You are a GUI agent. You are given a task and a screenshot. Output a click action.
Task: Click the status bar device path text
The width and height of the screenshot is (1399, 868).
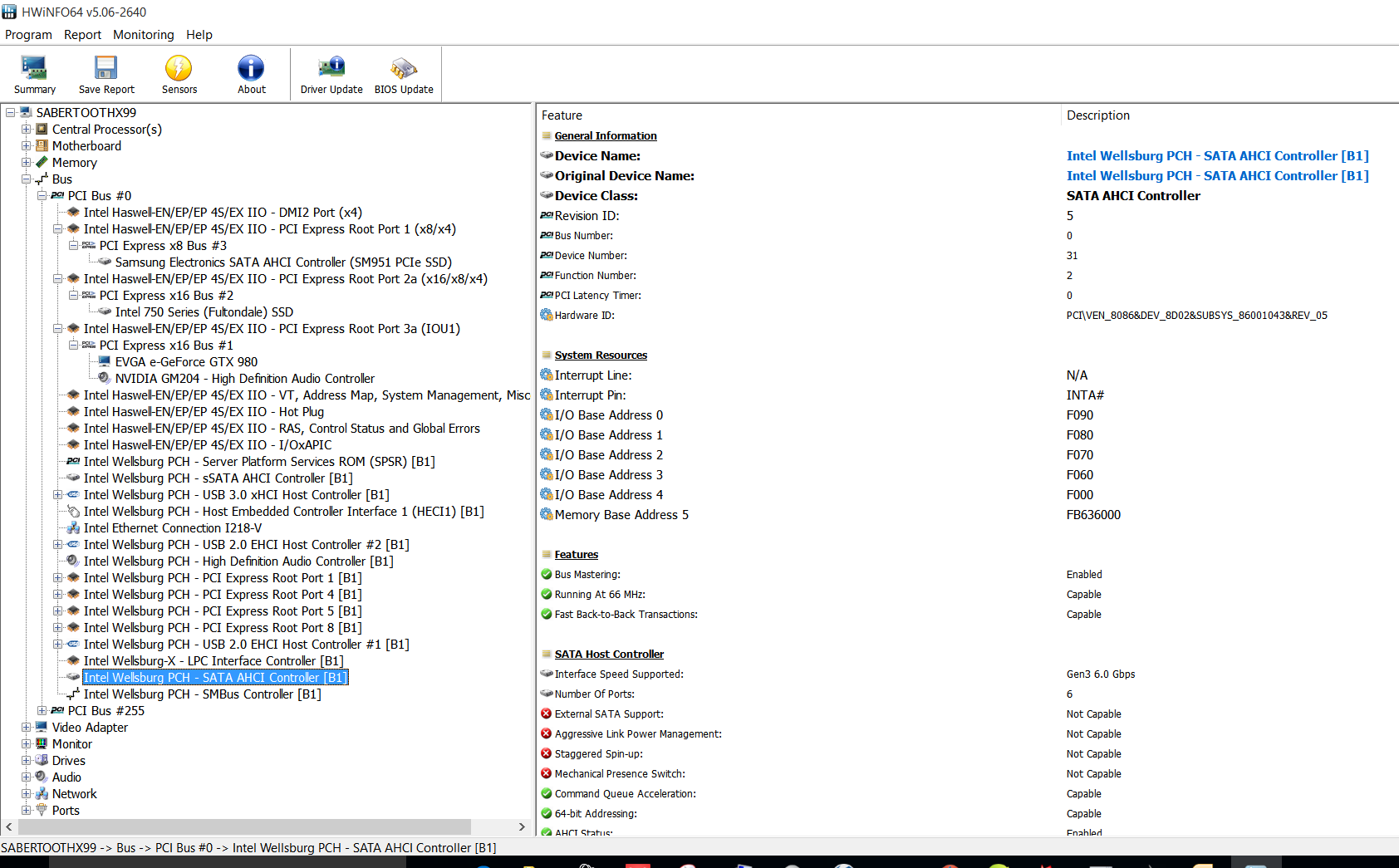pyautogui.click(x=248, y=848)
